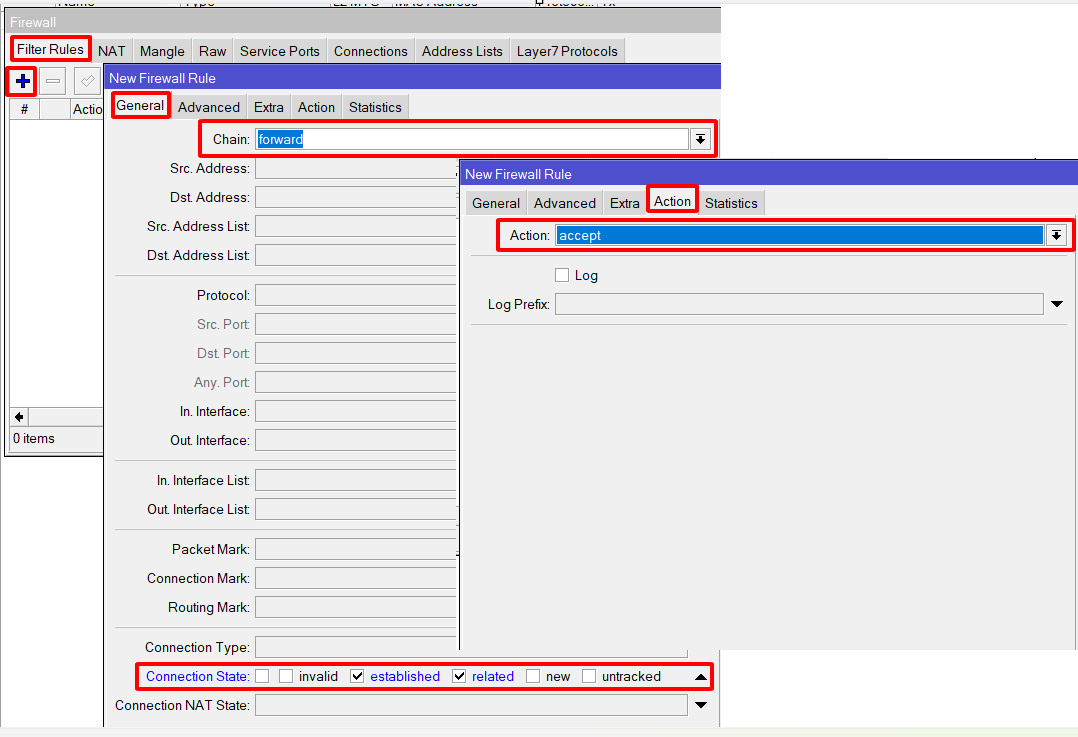Expand the Log Prefix field arrow
The width and height of the screenshot is (1078, 737).
point(1057,304)
